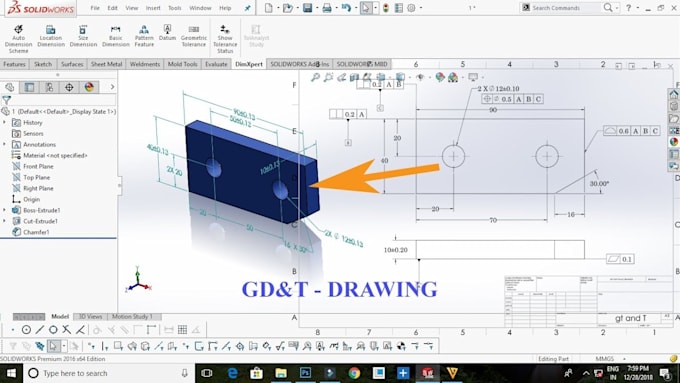
Task: Open the Insert menu
Action: click(153, 8)
